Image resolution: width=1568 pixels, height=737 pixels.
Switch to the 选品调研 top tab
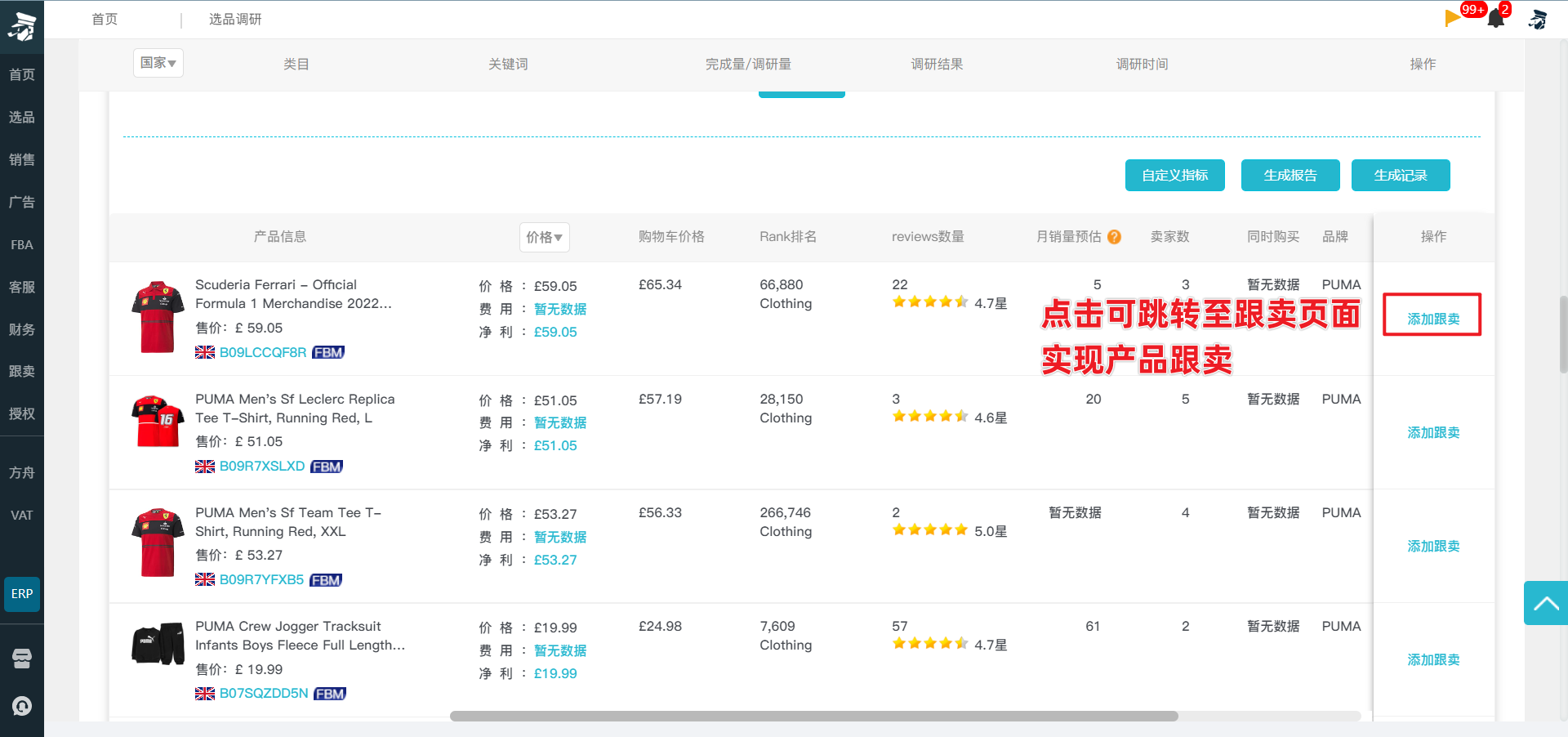(x=235, y=19)
